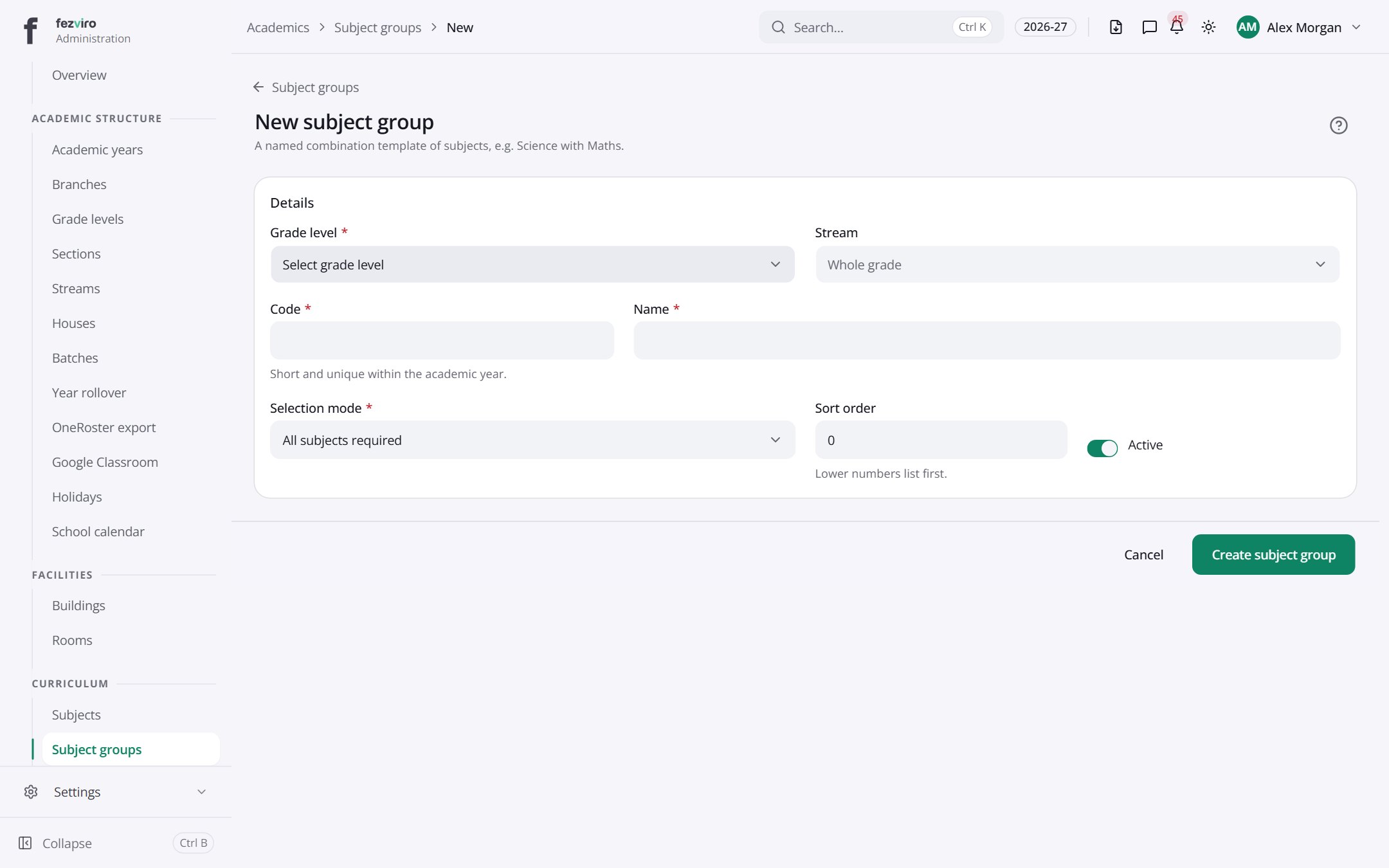Viewport: 1389px width, 868px height.
Task: Click the back arrow beside Subject groups
Action: (259, 87)
